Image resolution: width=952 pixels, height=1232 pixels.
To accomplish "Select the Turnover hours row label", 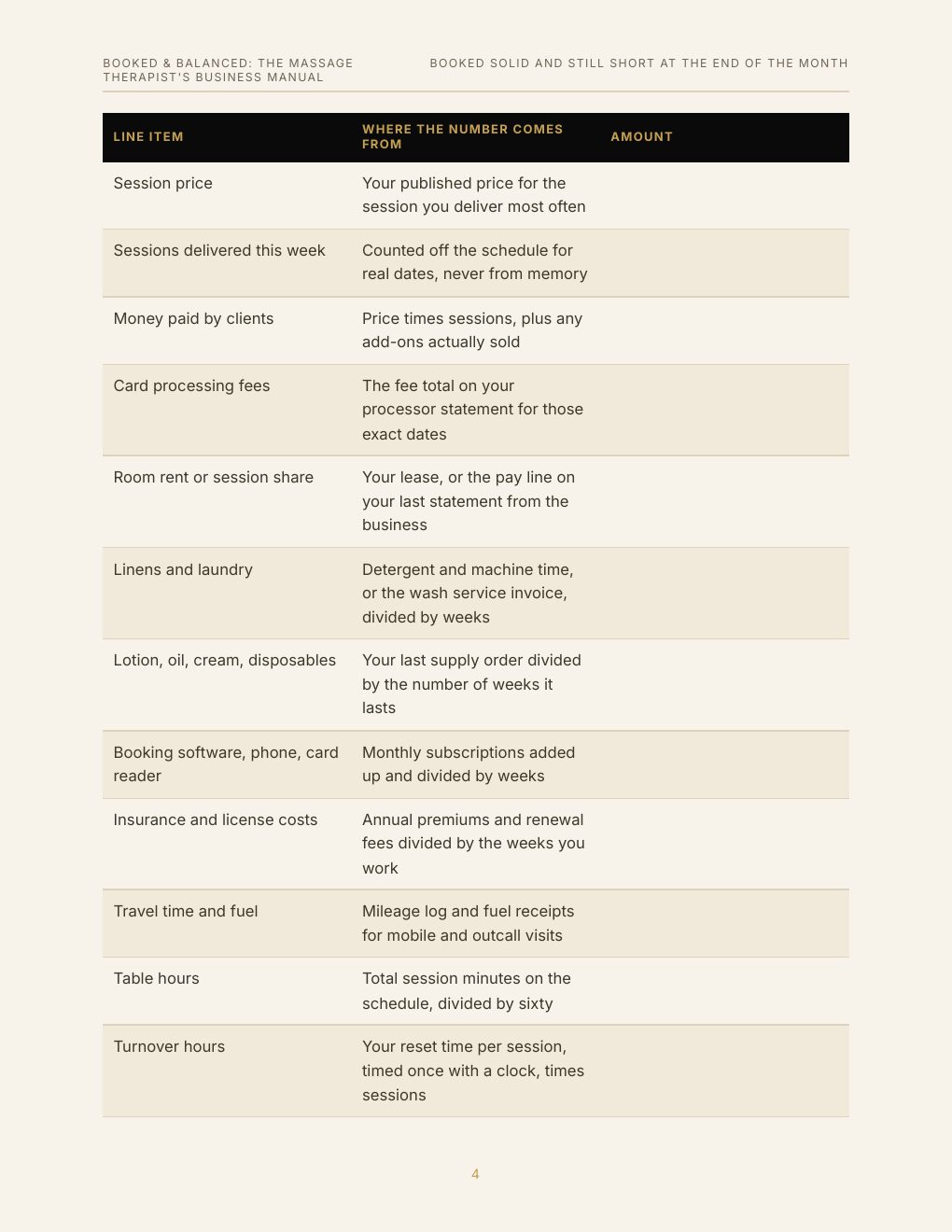I will pyautogui.click(x=169, y=1046).
